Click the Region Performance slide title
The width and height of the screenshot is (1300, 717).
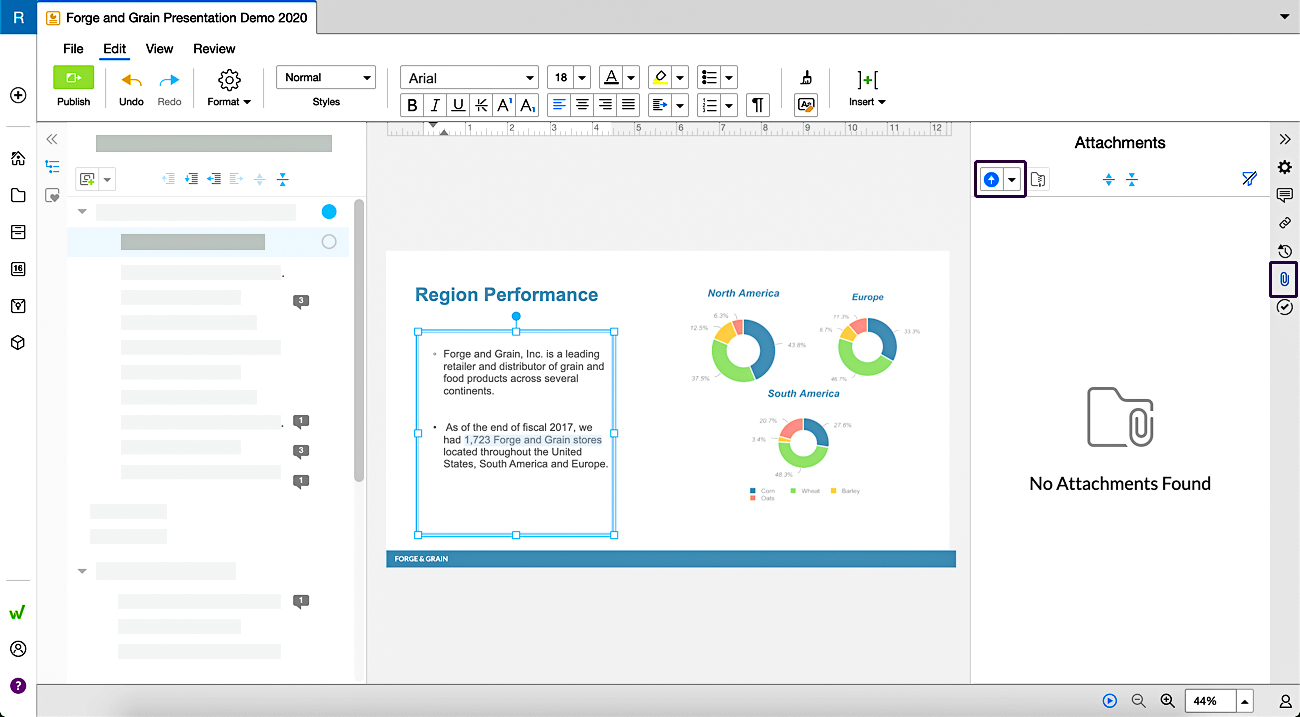click(x=506, y=294)
